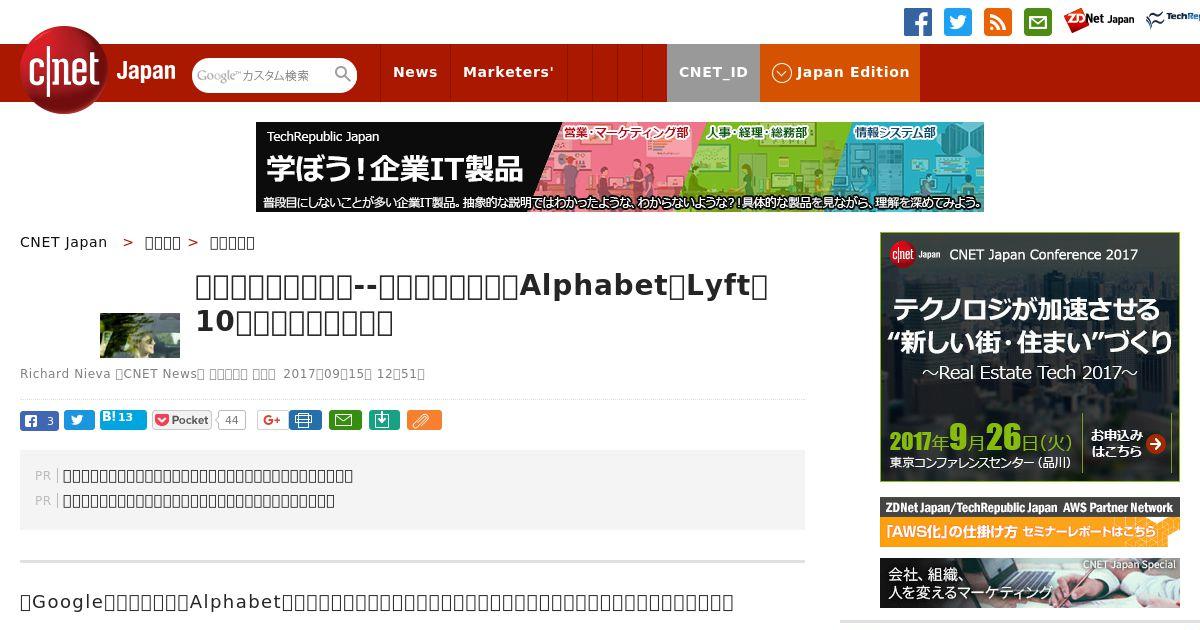
Task: Open the first PR sponsored link
Action: pos(208,476)
